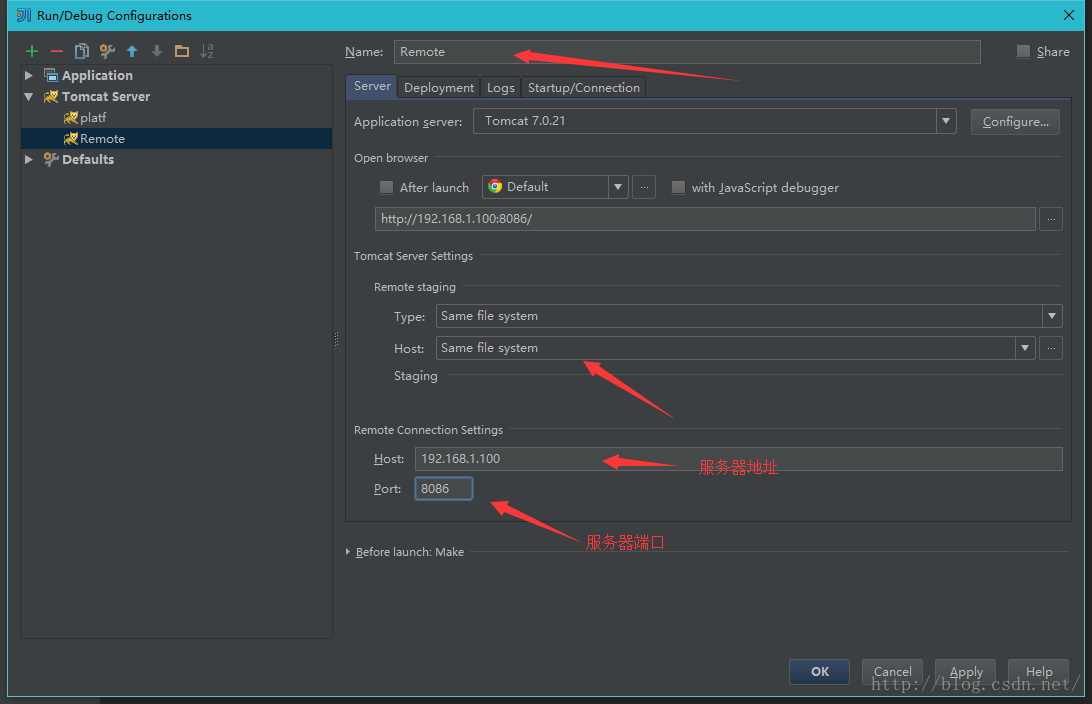
Task: Edit defaults with wrench icon
Action: [107, 51]
